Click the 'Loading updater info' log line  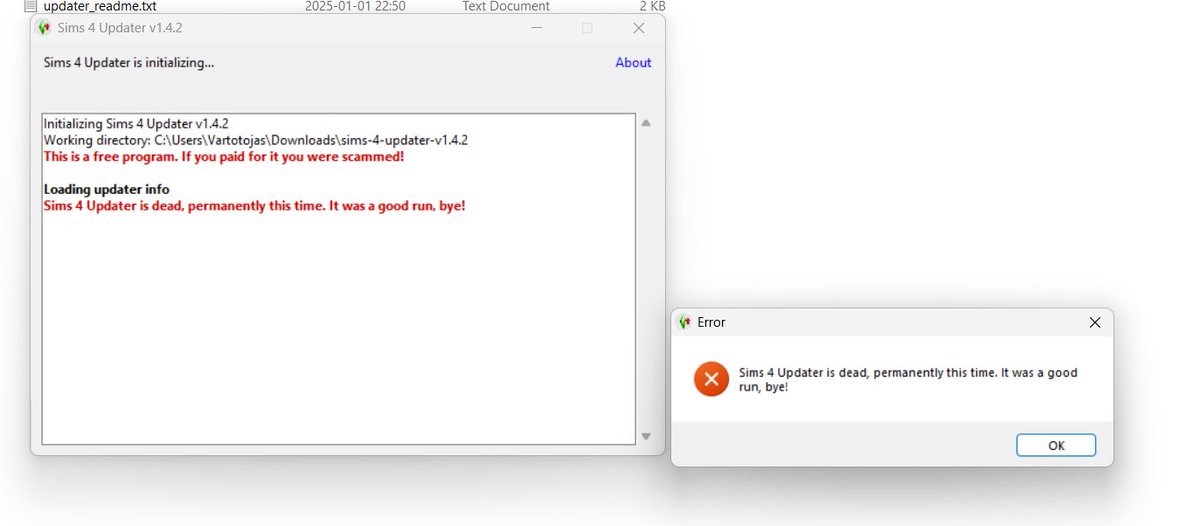107,189
